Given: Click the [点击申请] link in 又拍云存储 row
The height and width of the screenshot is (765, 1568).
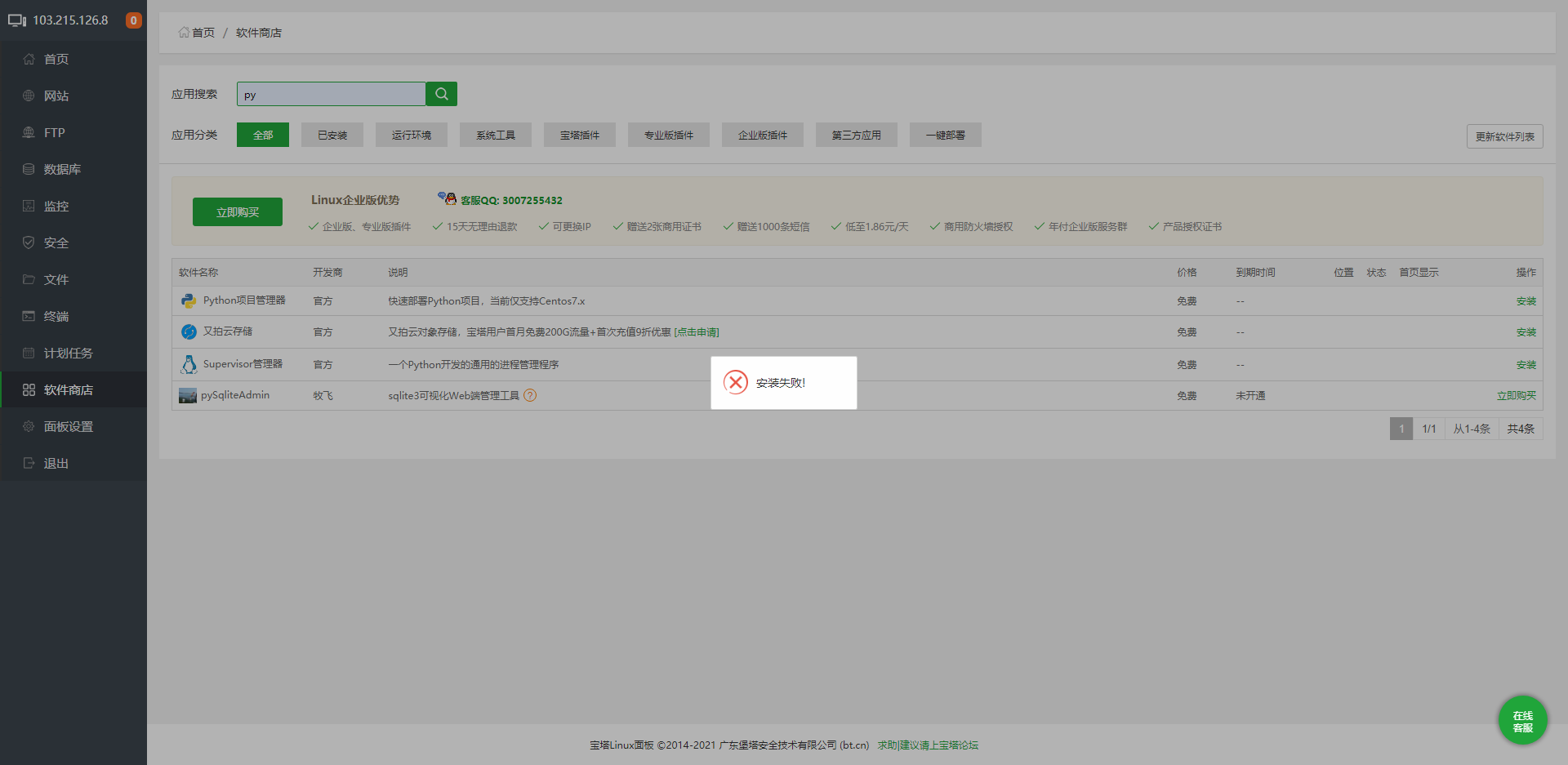Looking at the screenshot, I should [697, 332].
